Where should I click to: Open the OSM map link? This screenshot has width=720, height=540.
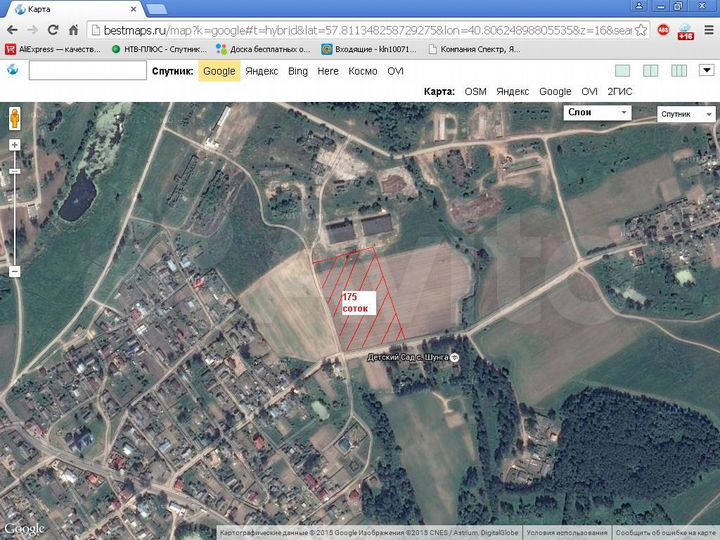click(475, 91)
